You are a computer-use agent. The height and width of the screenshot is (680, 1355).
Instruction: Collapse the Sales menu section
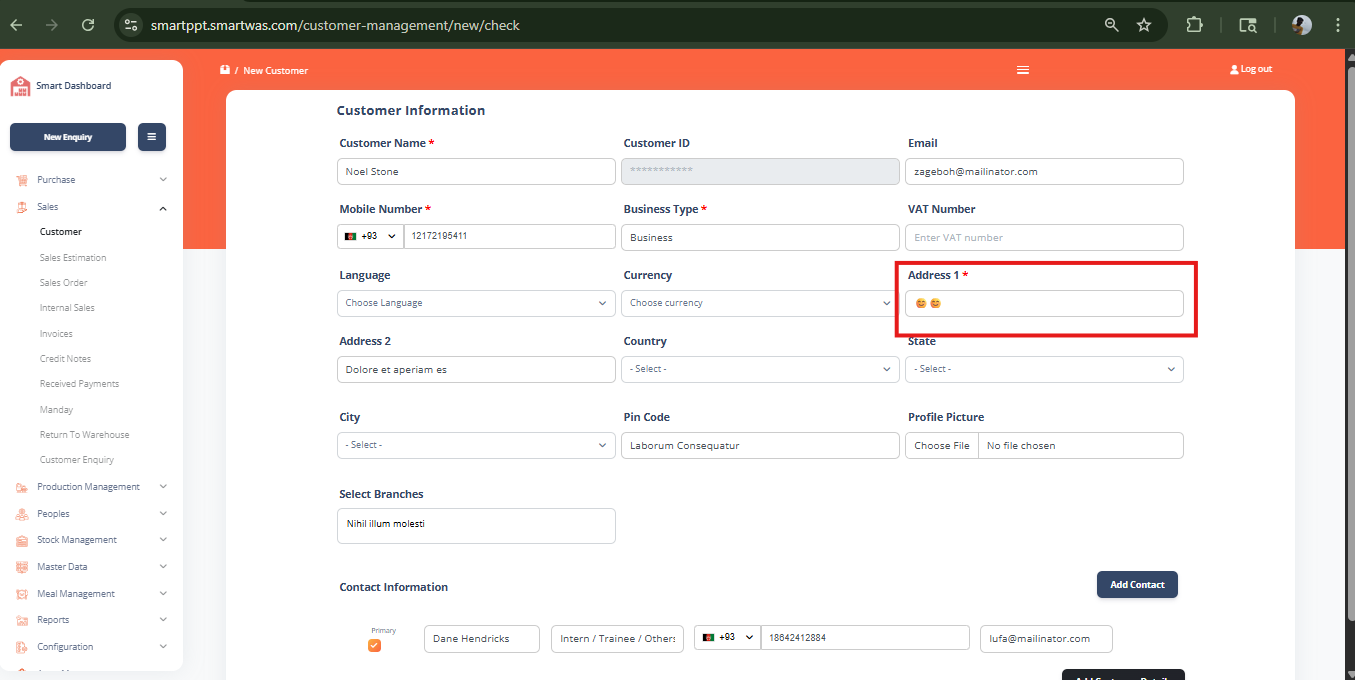tap(91, 207)
